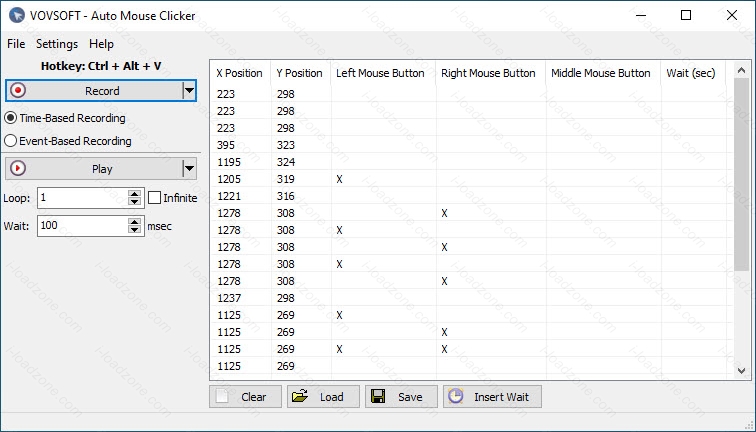
Task: Select the row with X Position 395
Action: [x=472, y=145]
